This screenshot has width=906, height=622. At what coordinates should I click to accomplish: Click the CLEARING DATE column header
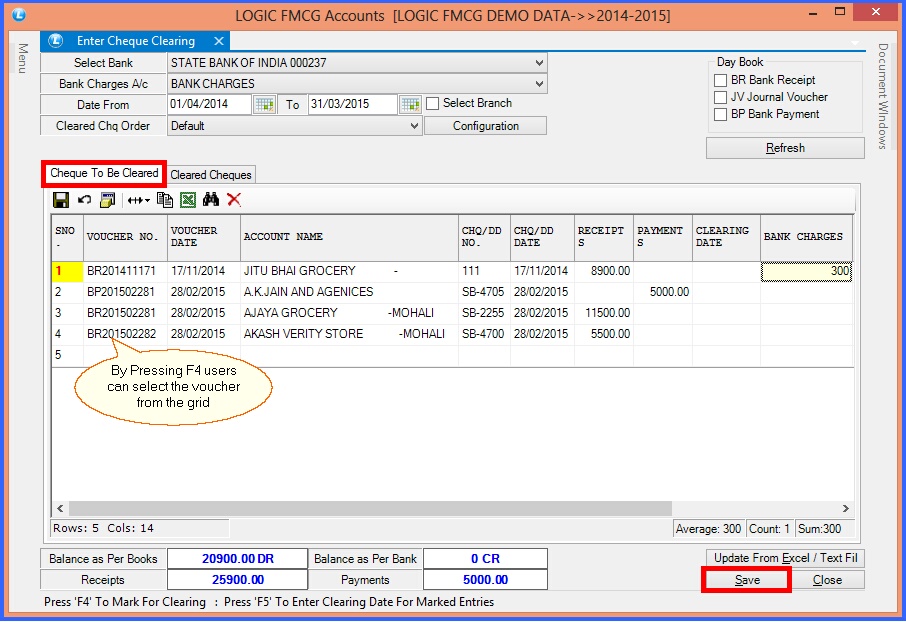pos(726,237)
